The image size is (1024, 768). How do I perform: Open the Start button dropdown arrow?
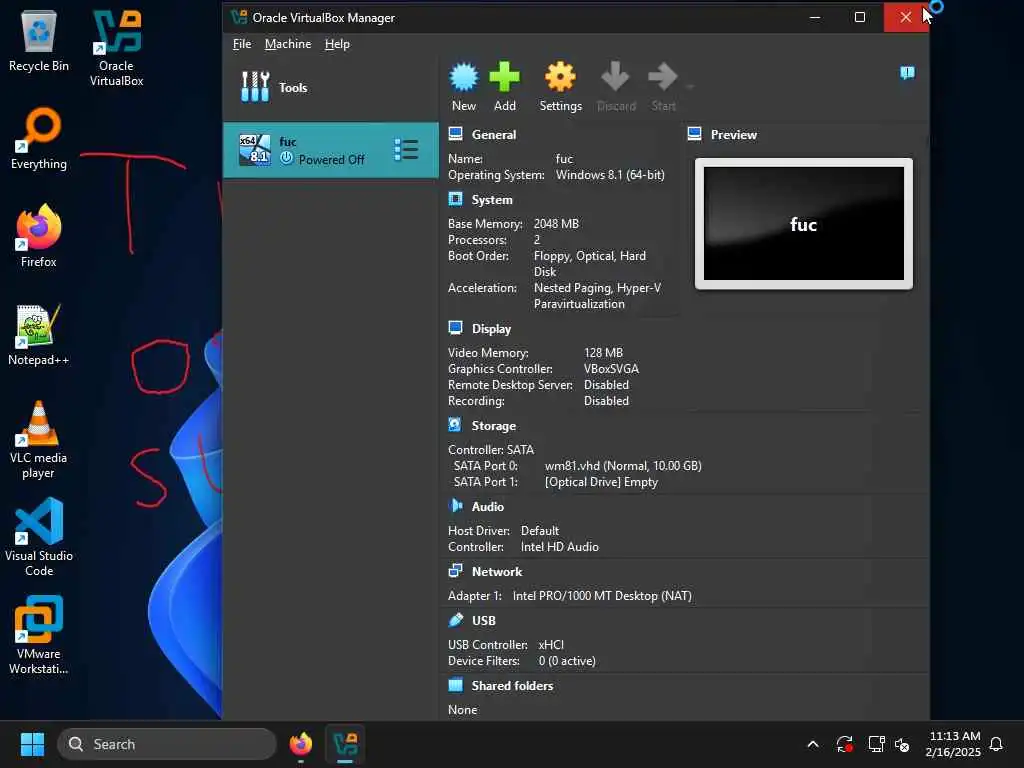click(690, 87)
